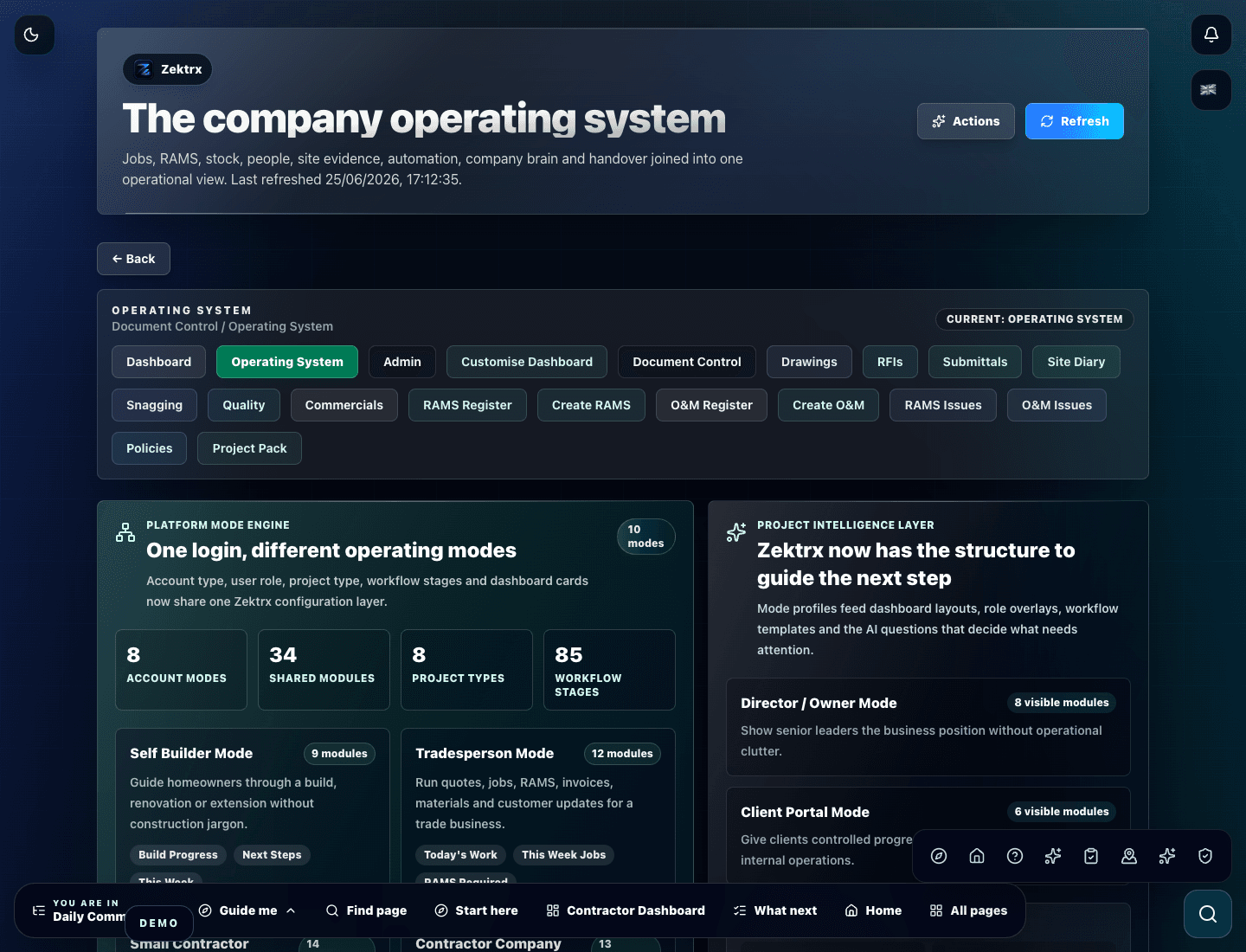Click the 8 visible modules badge

[x=1062, y=703]
